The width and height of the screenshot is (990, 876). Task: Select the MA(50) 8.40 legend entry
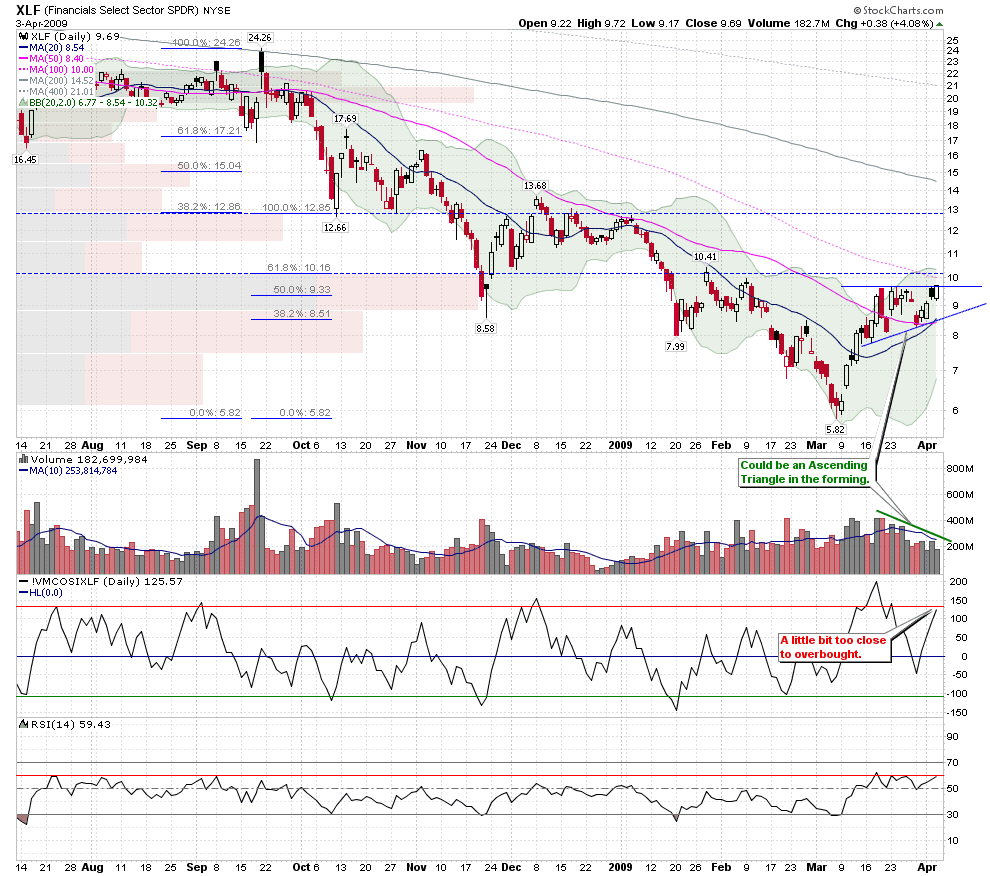[52, 59]
